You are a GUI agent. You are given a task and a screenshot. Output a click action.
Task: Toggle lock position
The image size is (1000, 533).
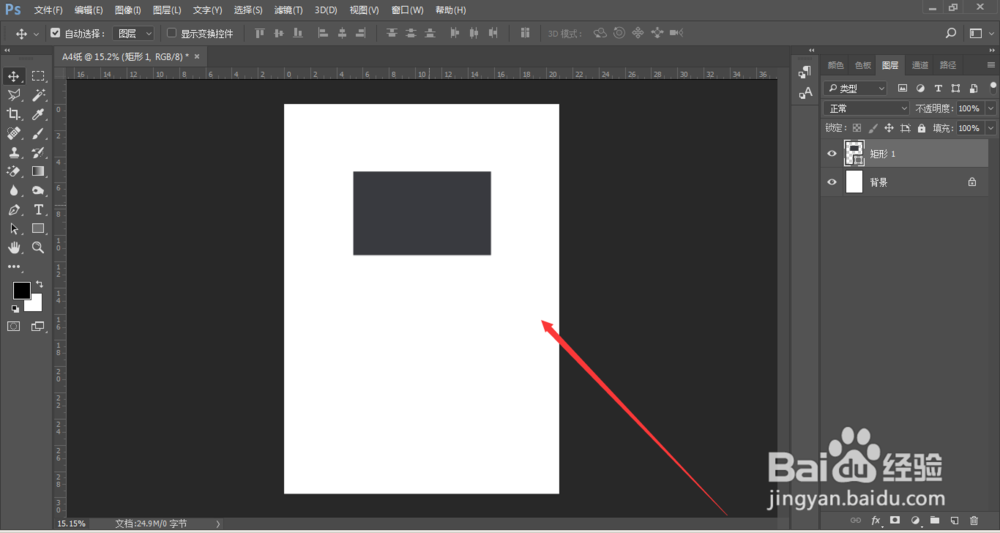coord(889,128)
